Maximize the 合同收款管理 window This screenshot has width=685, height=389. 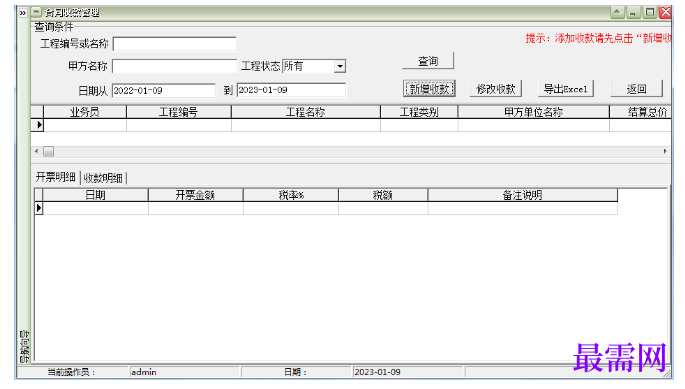650,12
